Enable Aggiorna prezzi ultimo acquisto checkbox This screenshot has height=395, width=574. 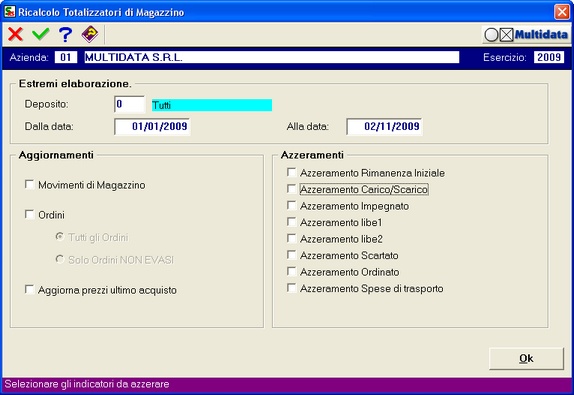(x=29, y=289)
